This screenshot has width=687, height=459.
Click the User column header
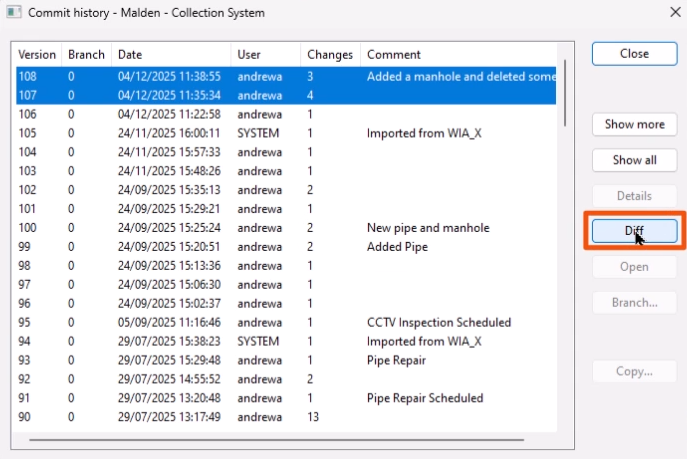(266, 55)
